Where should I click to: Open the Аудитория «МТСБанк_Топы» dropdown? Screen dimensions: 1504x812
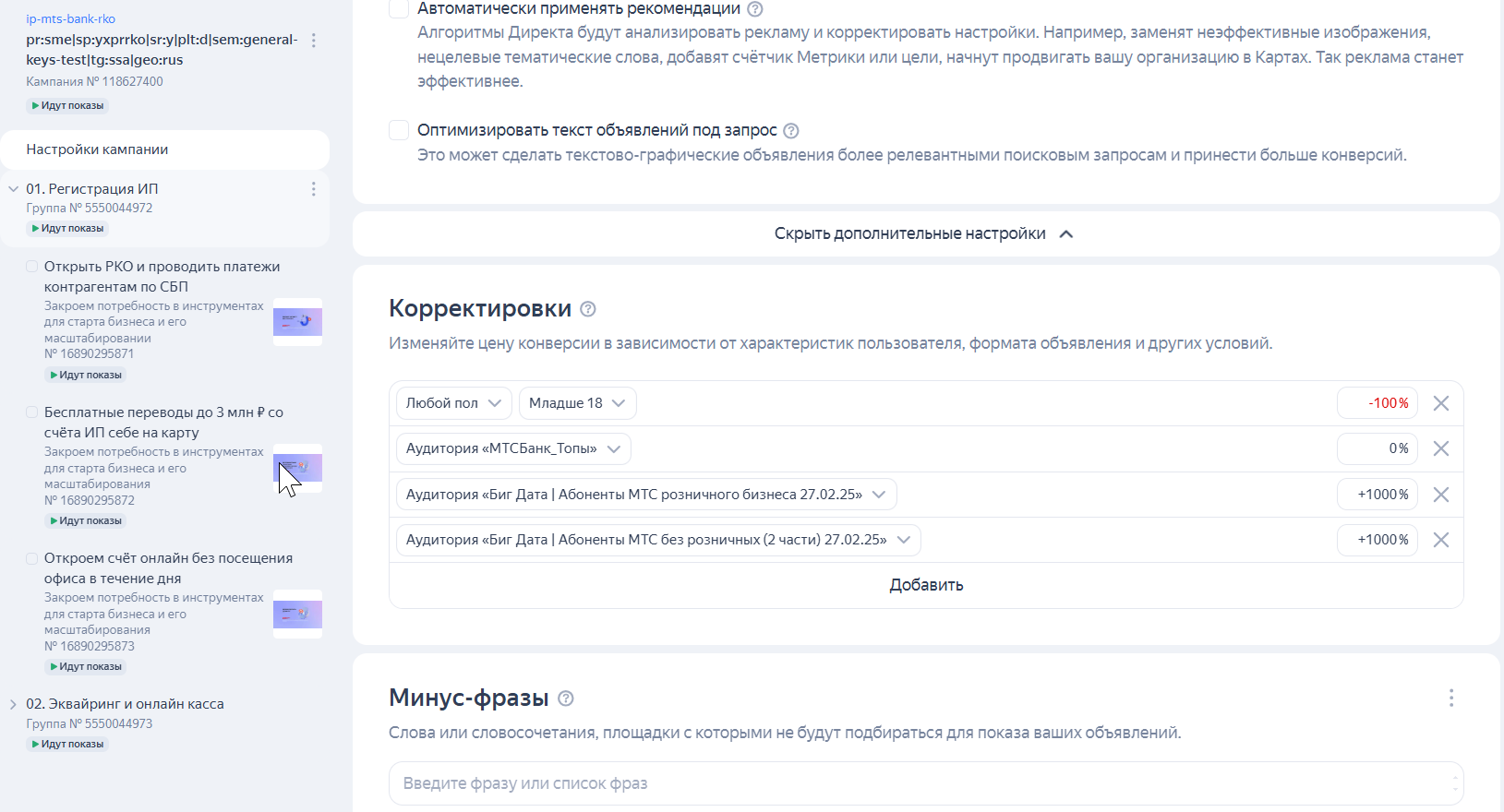tap(513, 448)
